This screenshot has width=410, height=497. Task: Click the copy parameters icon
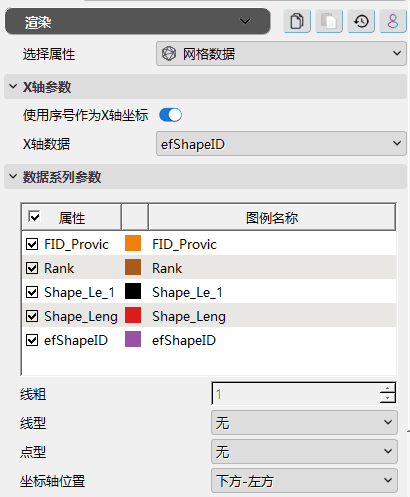297,21
